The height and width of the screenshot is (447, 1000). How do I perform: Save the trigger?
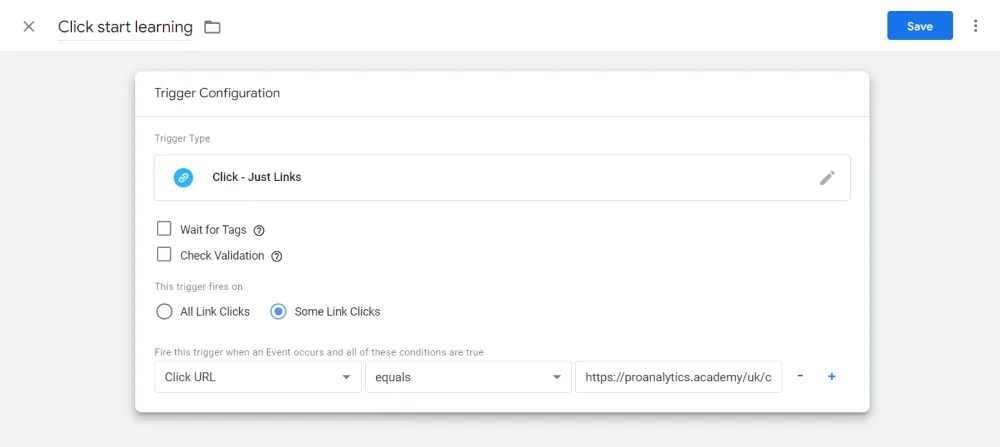[920, 26]
